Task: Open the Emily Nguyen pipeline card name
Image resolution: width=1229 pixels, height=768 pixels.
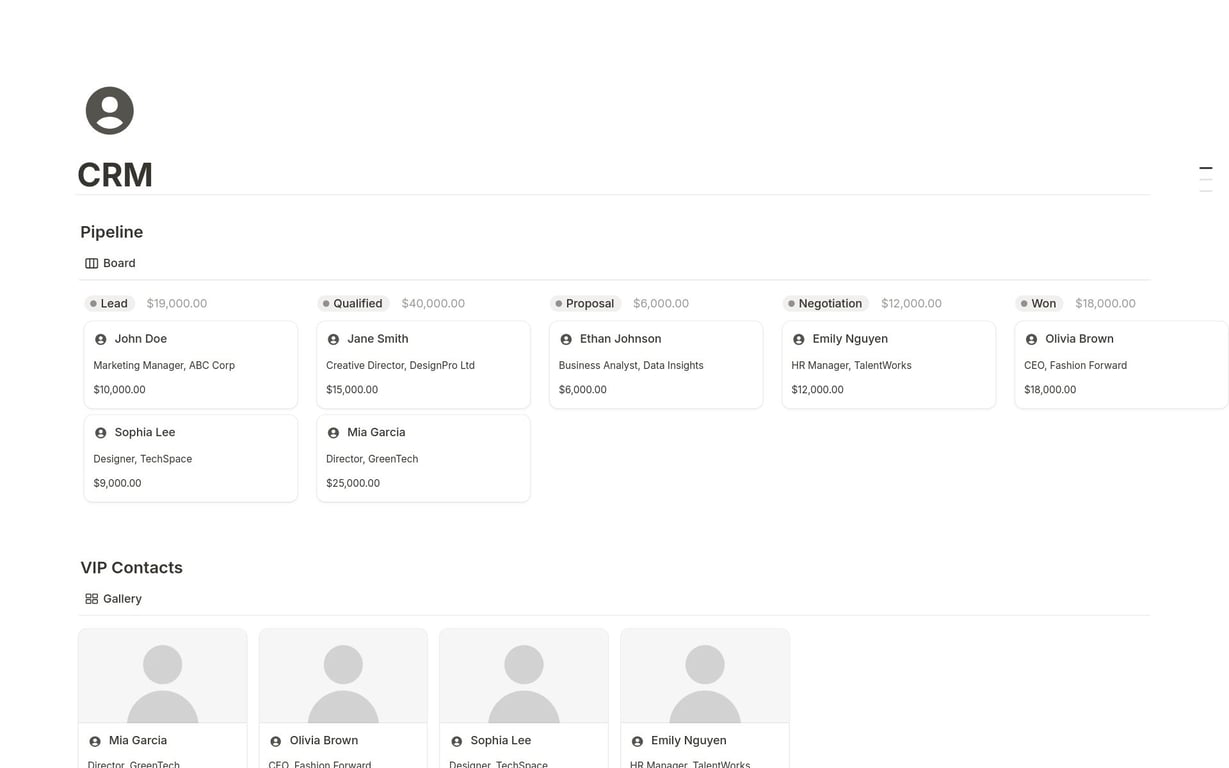Action: point(850,339)
